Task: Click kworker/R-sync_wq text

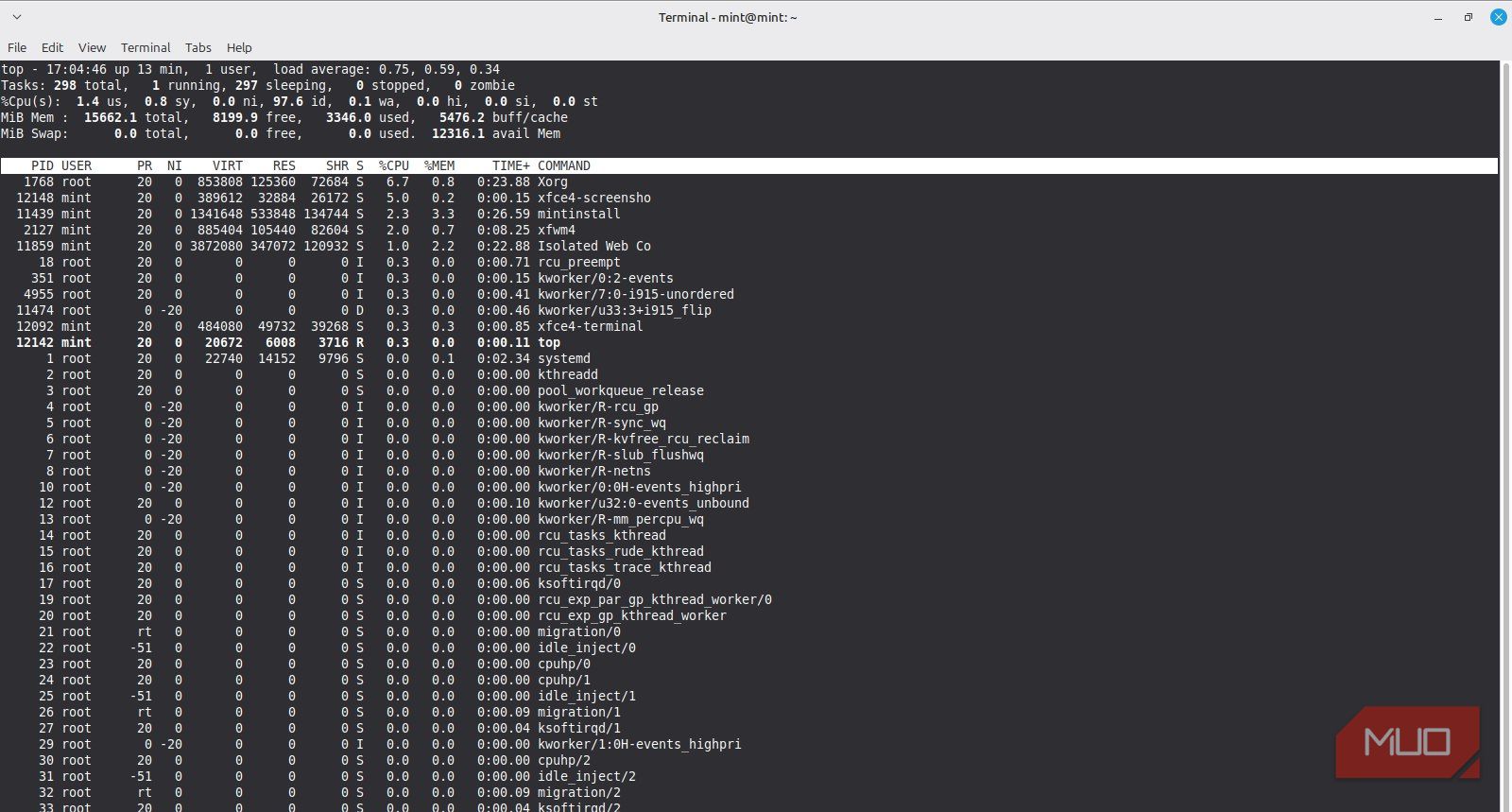Action: pyautogui.click(x=602, y=423)
